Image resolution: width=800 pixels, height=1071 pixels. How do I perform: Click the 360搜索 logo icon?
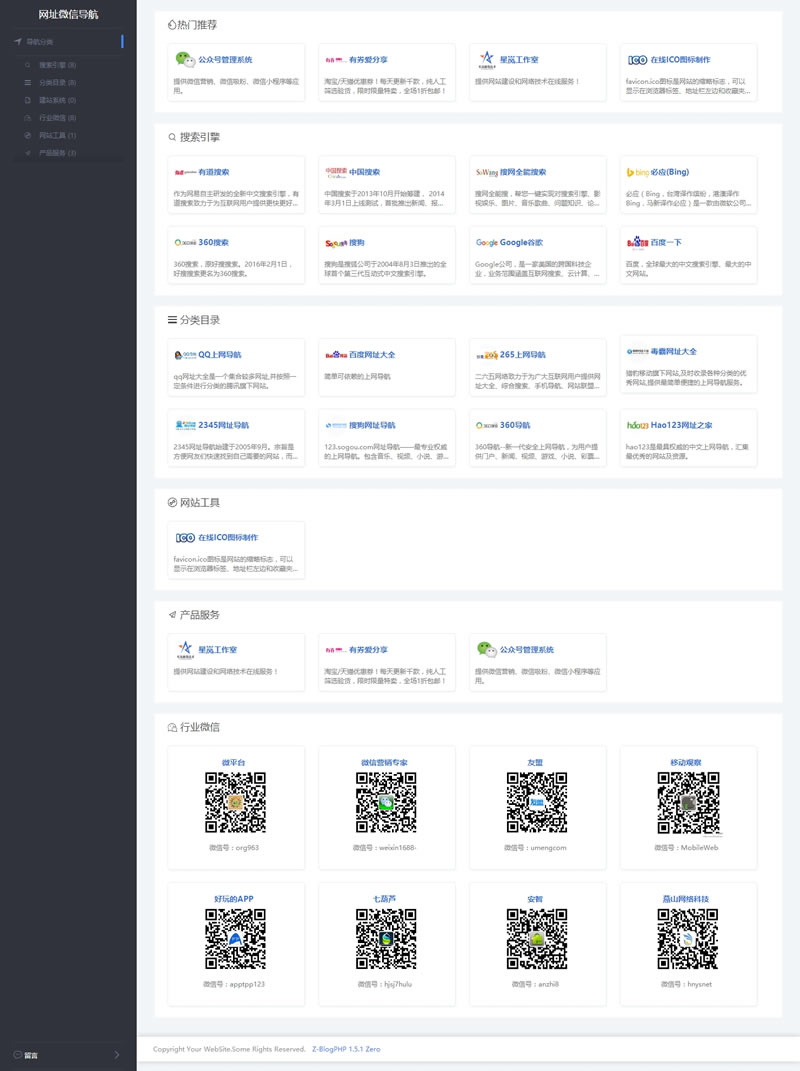[185, 242]
